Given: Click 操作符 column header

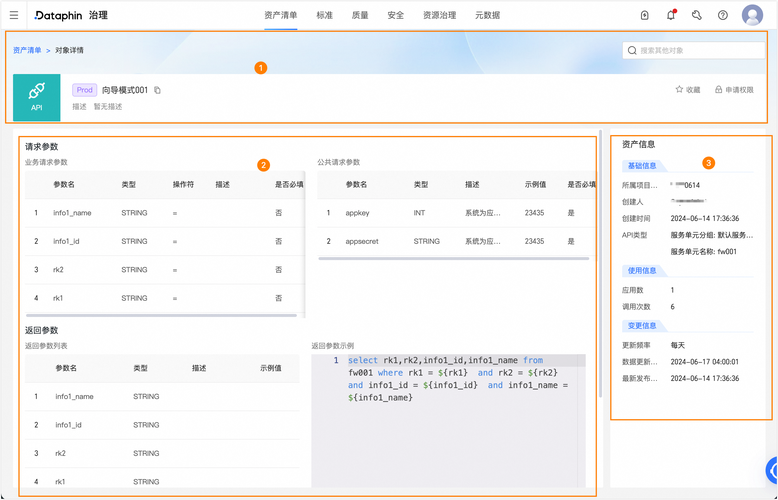Looking at the screenshot, I should point(183,185).
